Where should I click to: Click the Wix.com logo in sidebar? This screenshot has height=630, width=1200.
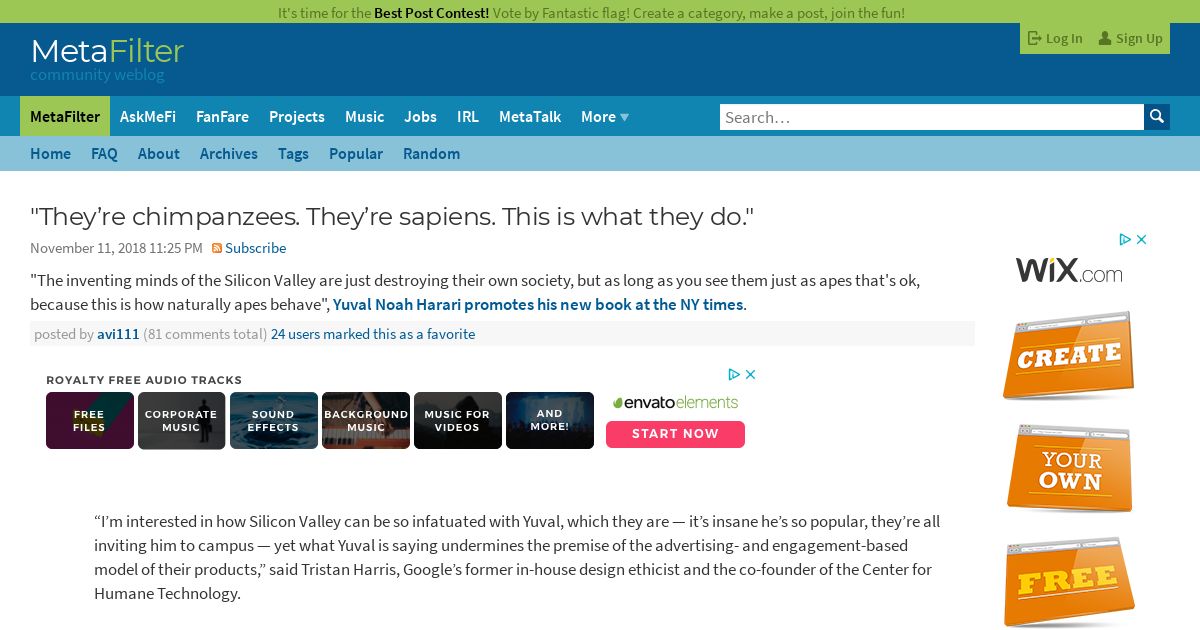click(x=1069, y=270)
